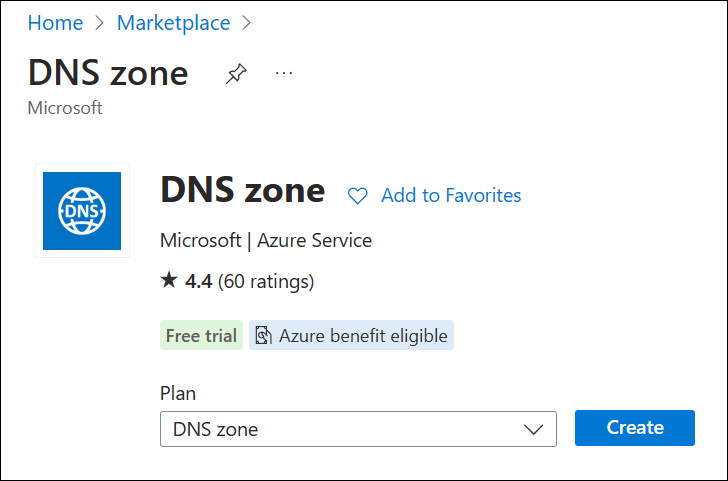This screenshot has width=728, height=481.
Task: Click the Azure benefit eligible label text
Action: tap(363, 336)
